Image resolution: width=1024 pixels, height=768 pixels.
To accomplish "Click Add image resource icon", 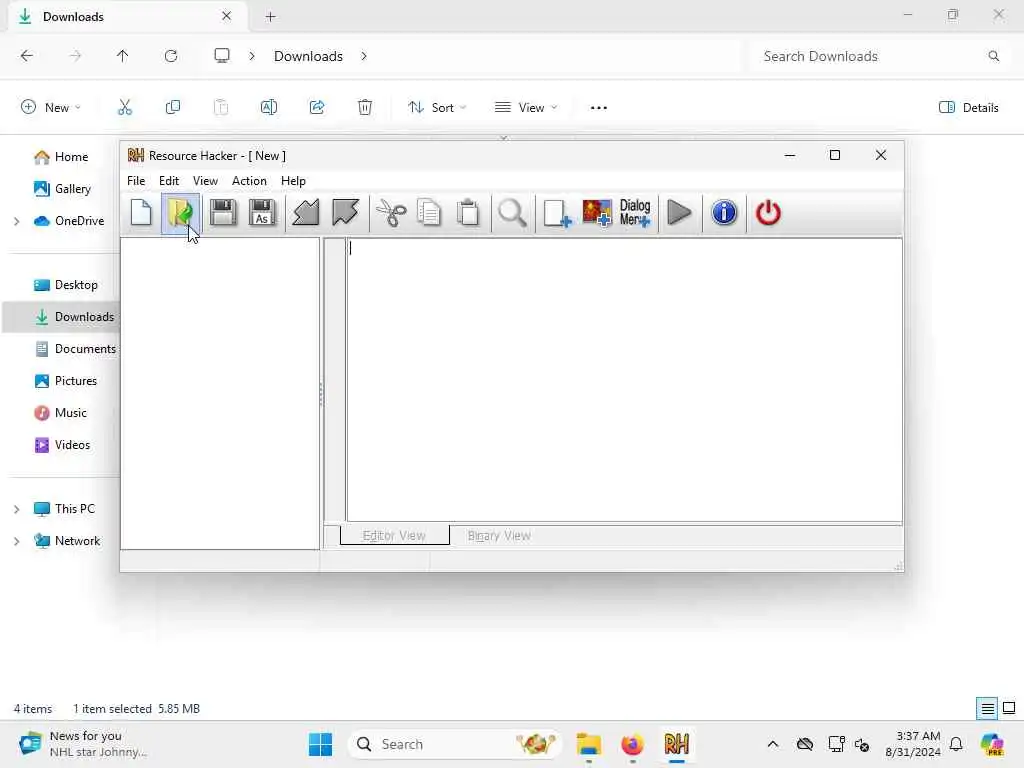I will [x=597, y=213].
